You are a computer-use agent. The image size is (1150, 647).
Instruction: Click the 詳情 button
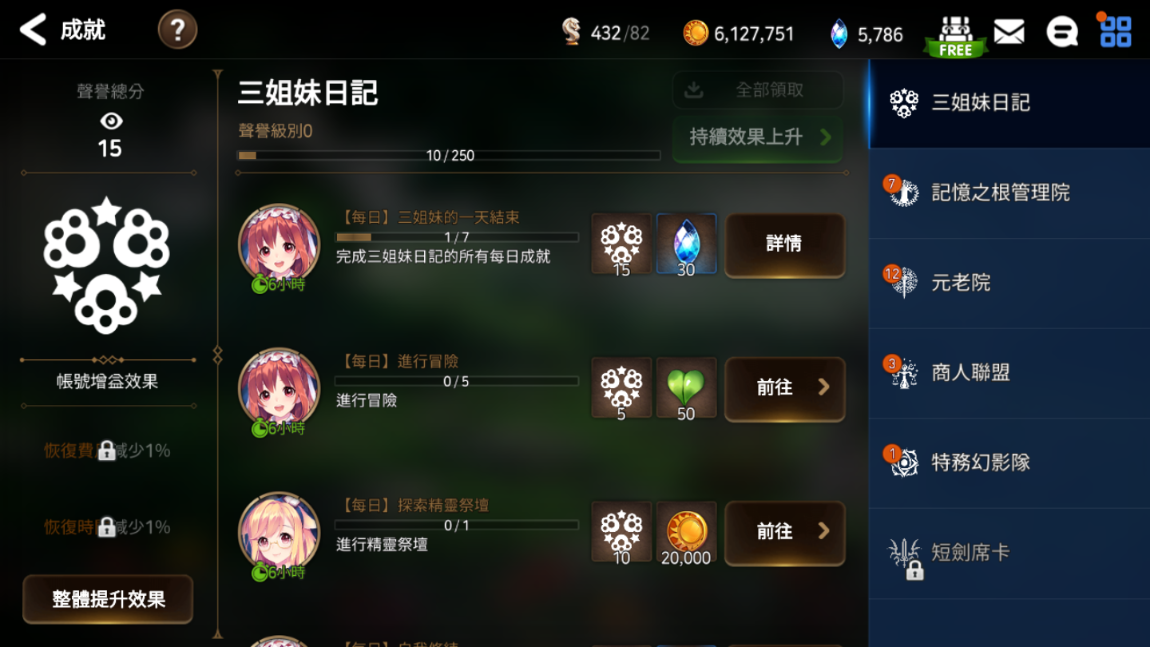(x=785, y=244)
